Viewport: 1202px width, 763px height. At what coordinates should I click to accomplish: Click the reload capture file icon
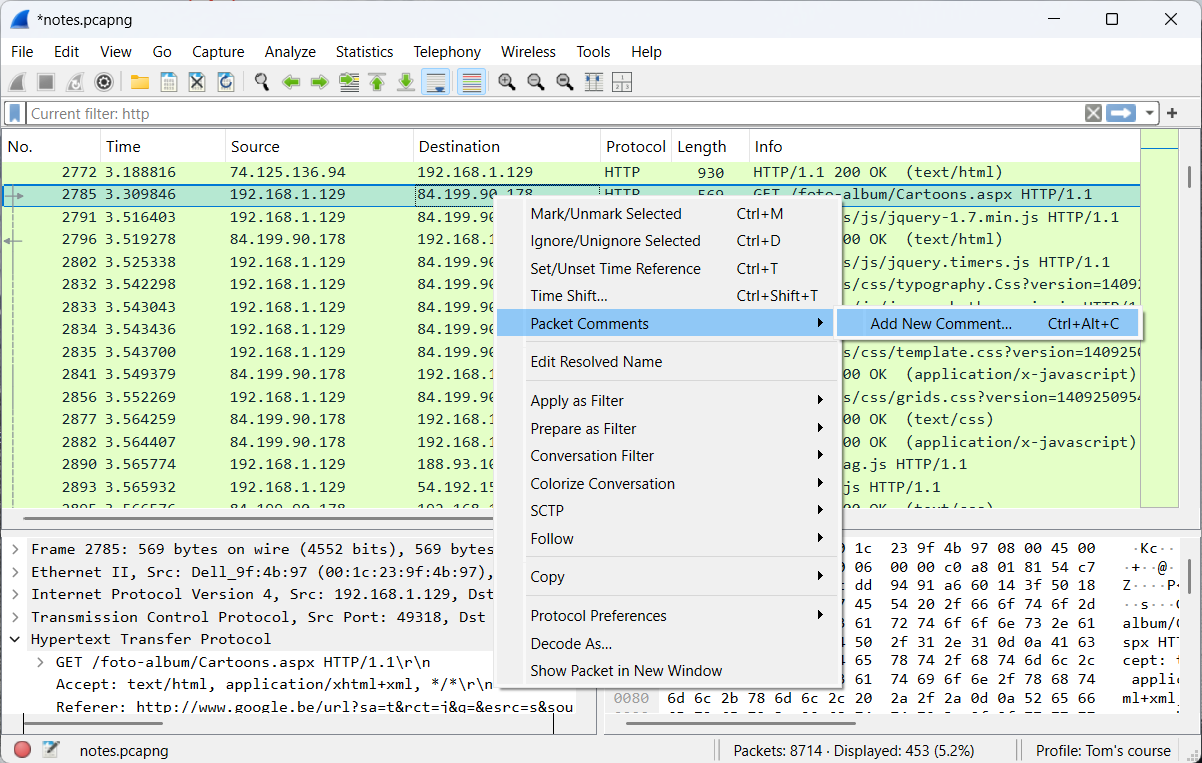[226, 82]
